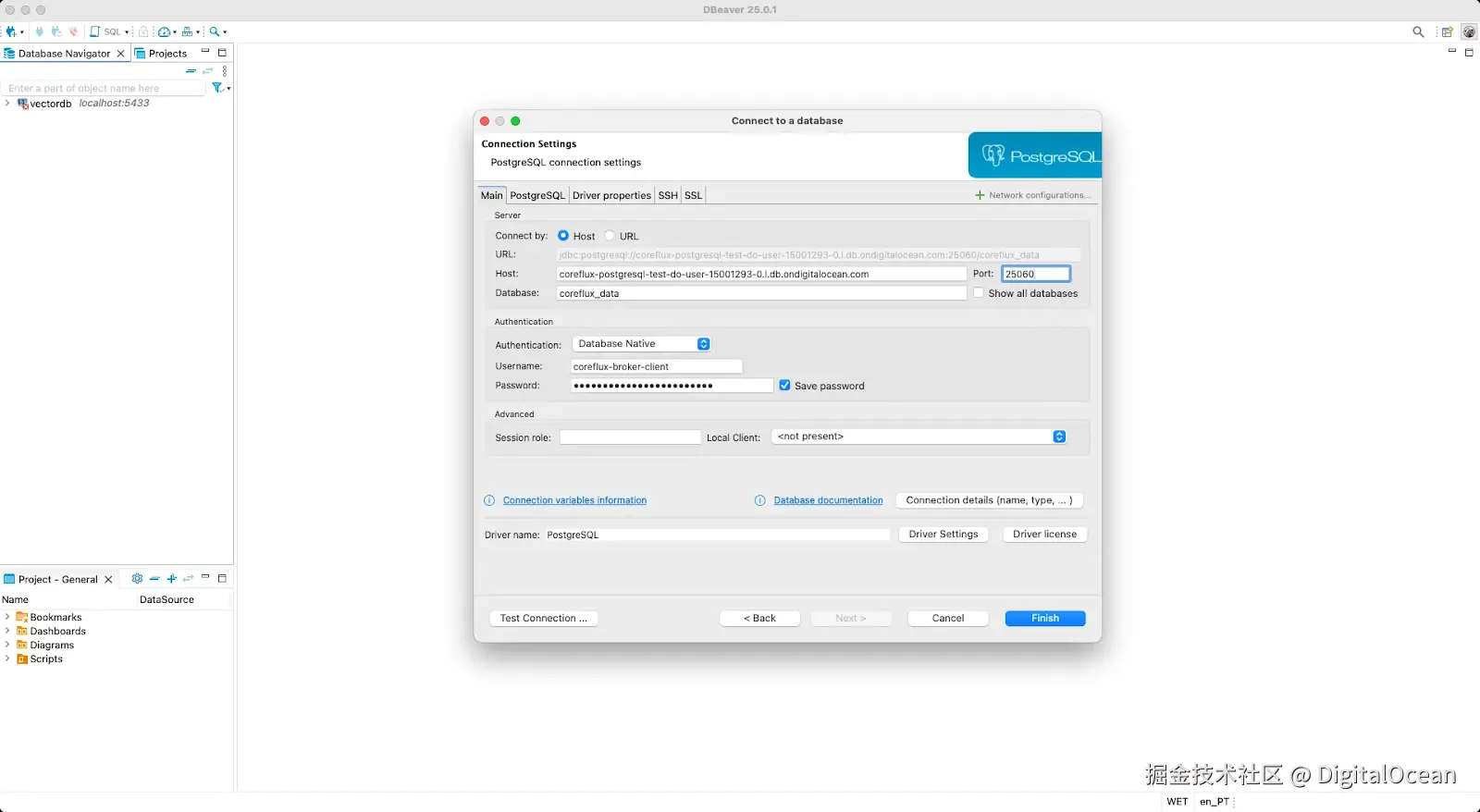
Task: Click the New Database Connection plug icon
Action: tap(11, 31)
